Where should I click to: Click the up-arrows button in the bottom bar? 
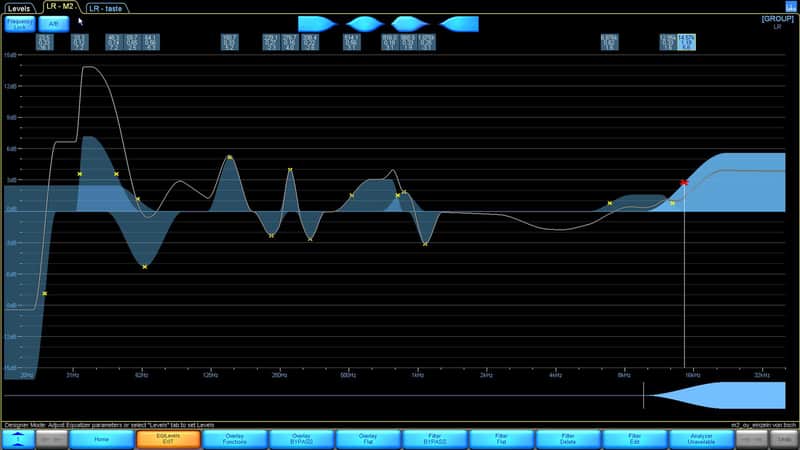(x=18, y=439)
